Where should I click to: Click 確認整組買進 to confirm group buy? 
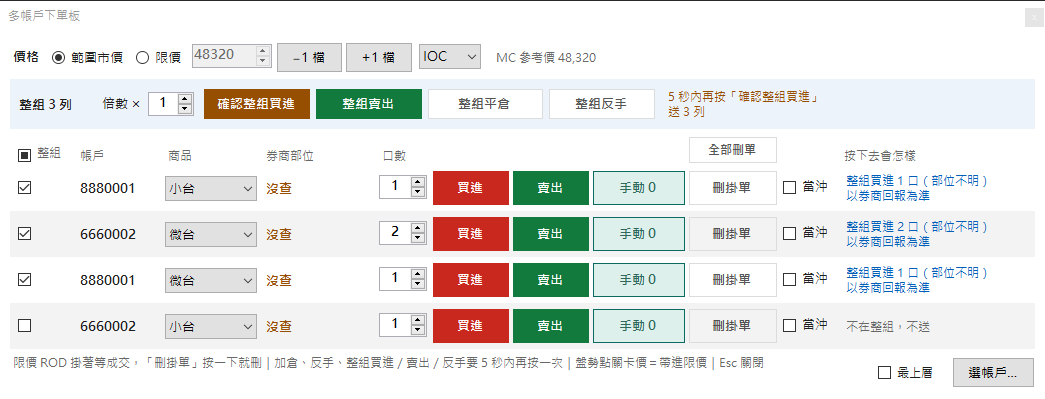[257, 104]
